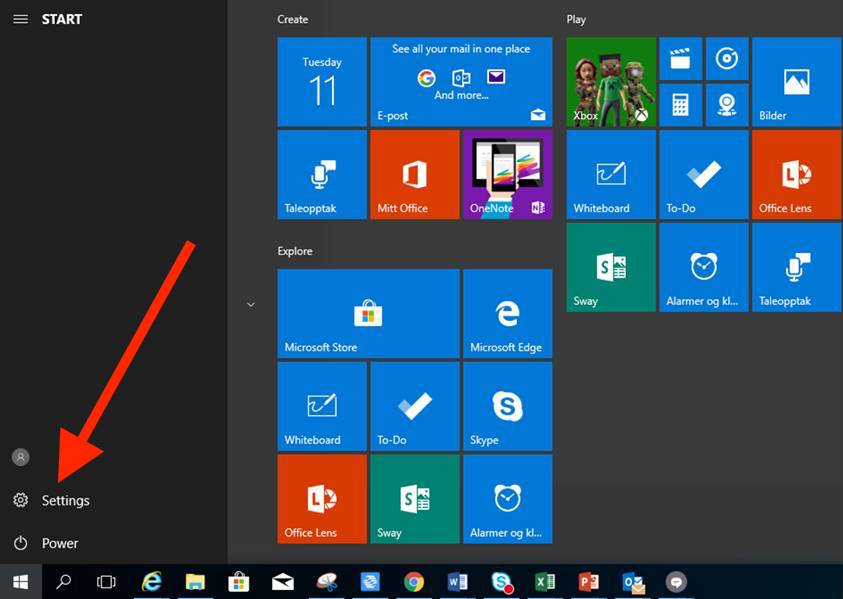Open the E-post mail tile

(x=461, y=82)
